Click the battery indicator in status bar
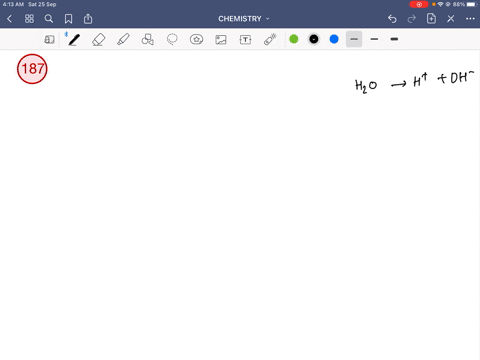Screen dimensions: 480x360 click(472, 4)
